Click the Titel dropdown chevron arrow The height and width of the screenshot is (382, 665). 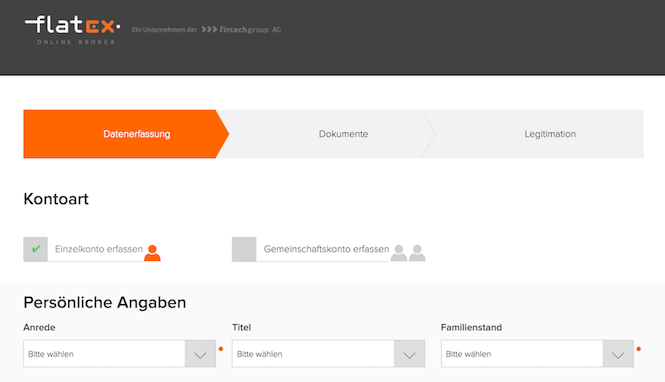(x=409, y=354)
